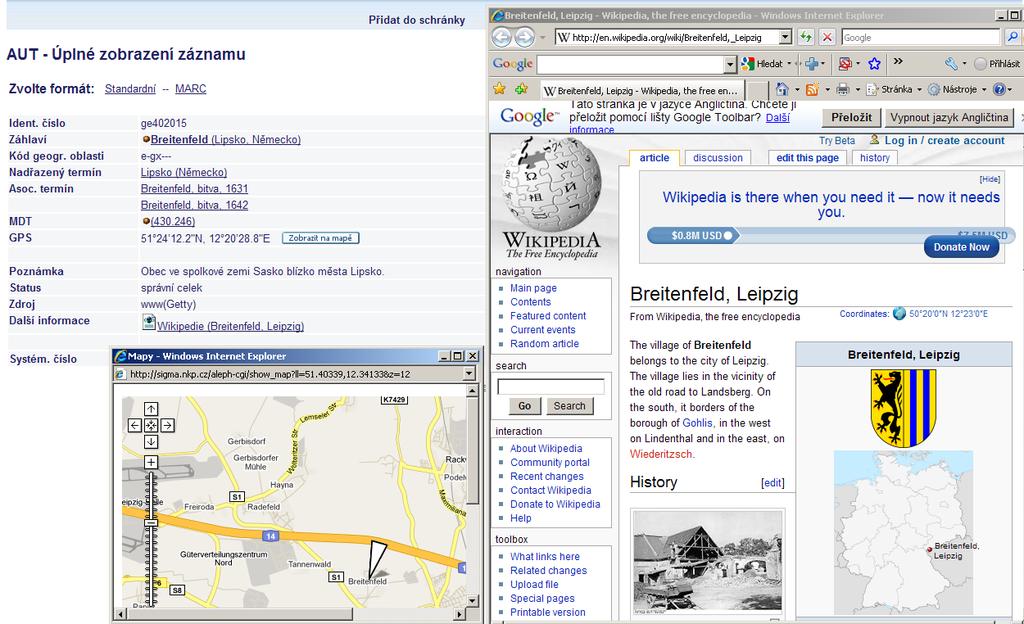Click the Přeložit translate button
The width and height of the screenshot is (1024, 624).
[x=851, y=117]
